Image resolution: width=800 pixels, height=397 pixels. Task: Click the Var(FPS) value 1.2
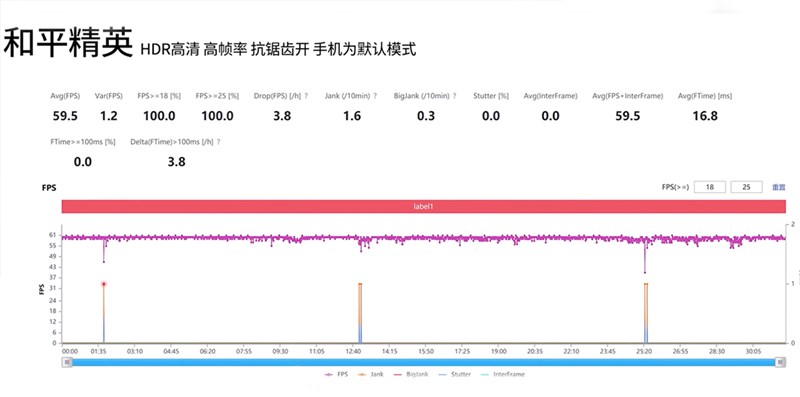coord(109,116)
